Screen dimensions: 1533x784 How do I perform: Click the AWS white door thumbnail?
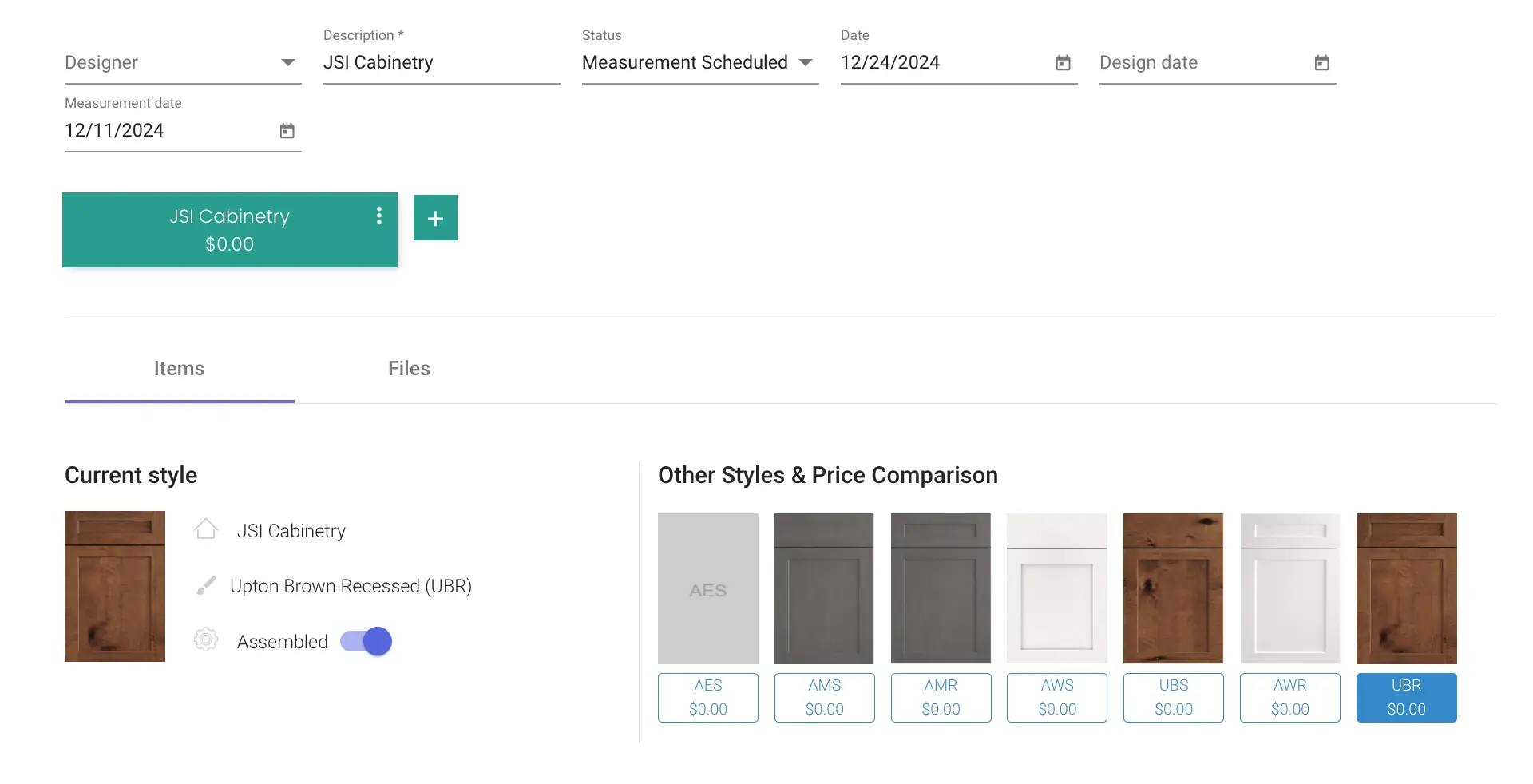(1057, 588)
